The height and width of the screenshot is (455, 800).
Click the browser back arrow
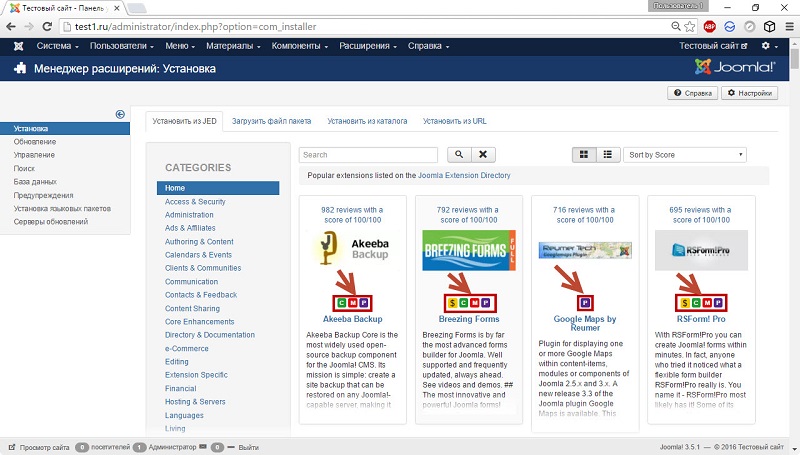11,27
